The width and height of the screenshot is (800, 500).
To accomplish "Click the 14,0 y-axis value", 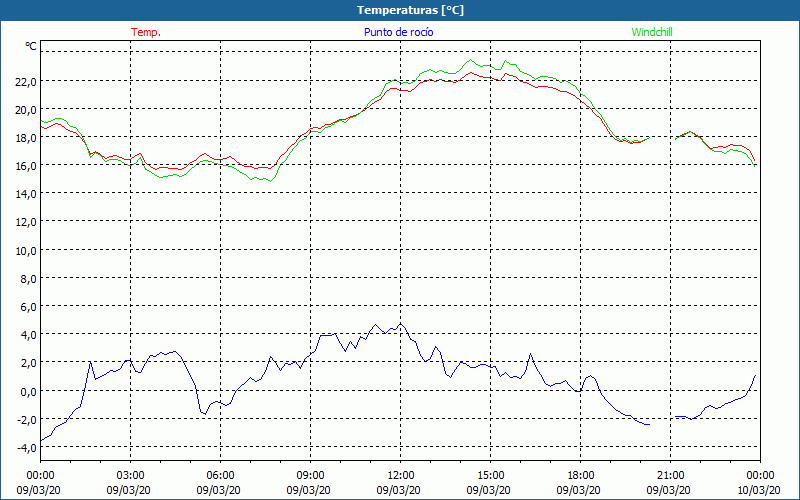I will click(26, 194).
